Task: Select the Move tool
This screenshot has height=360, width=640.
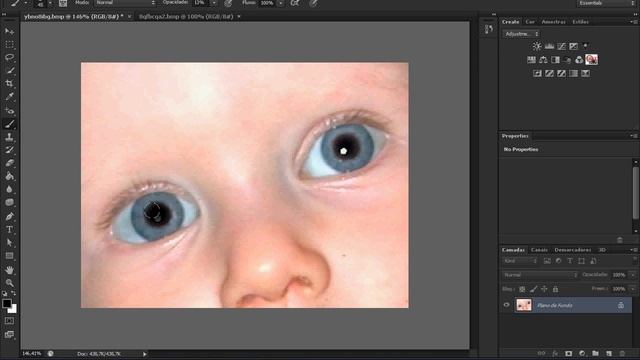Action: (9, 31)
